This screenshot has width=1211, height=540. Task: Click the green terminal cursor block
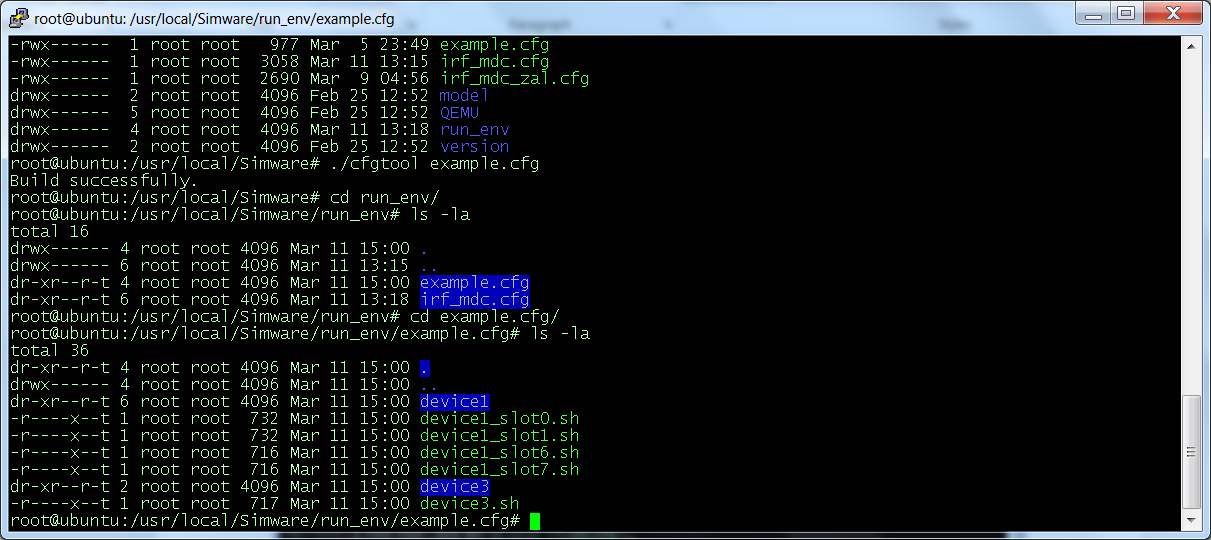535,521
